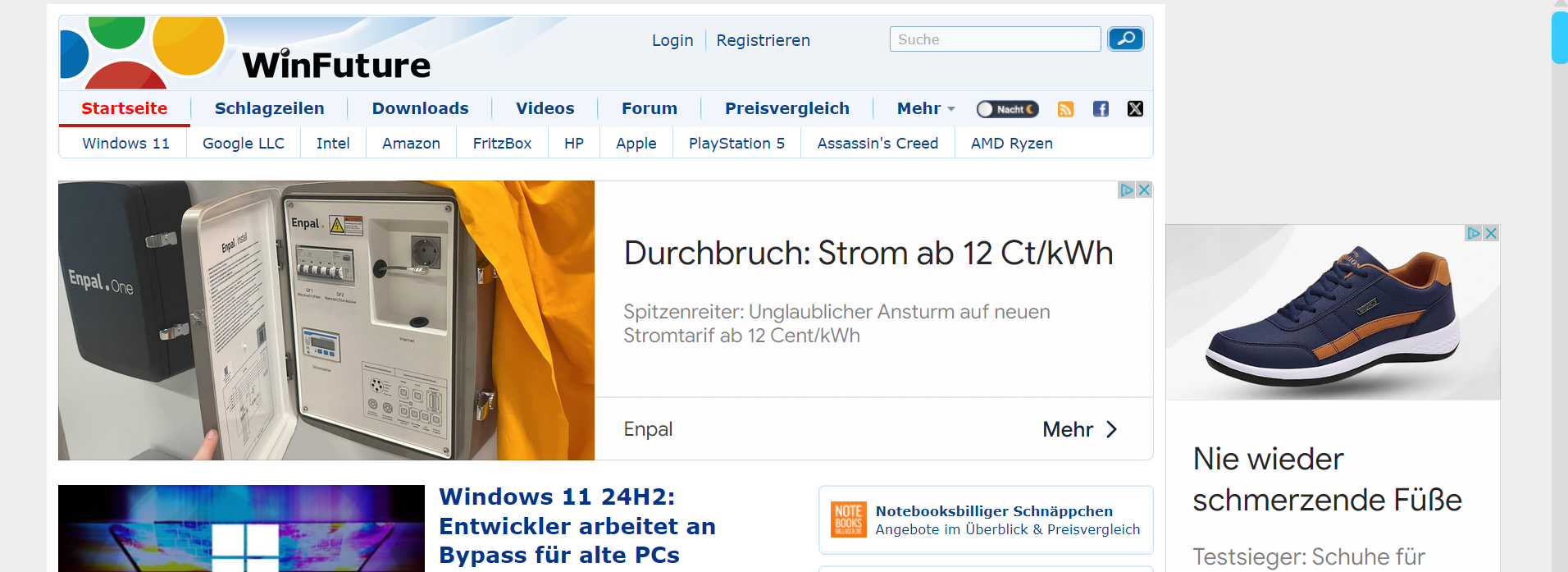This screenshot has height=572, width=1568.
Task: Click the Notebooksbilliger orange logo icon
Action: (x=848, y=519)
